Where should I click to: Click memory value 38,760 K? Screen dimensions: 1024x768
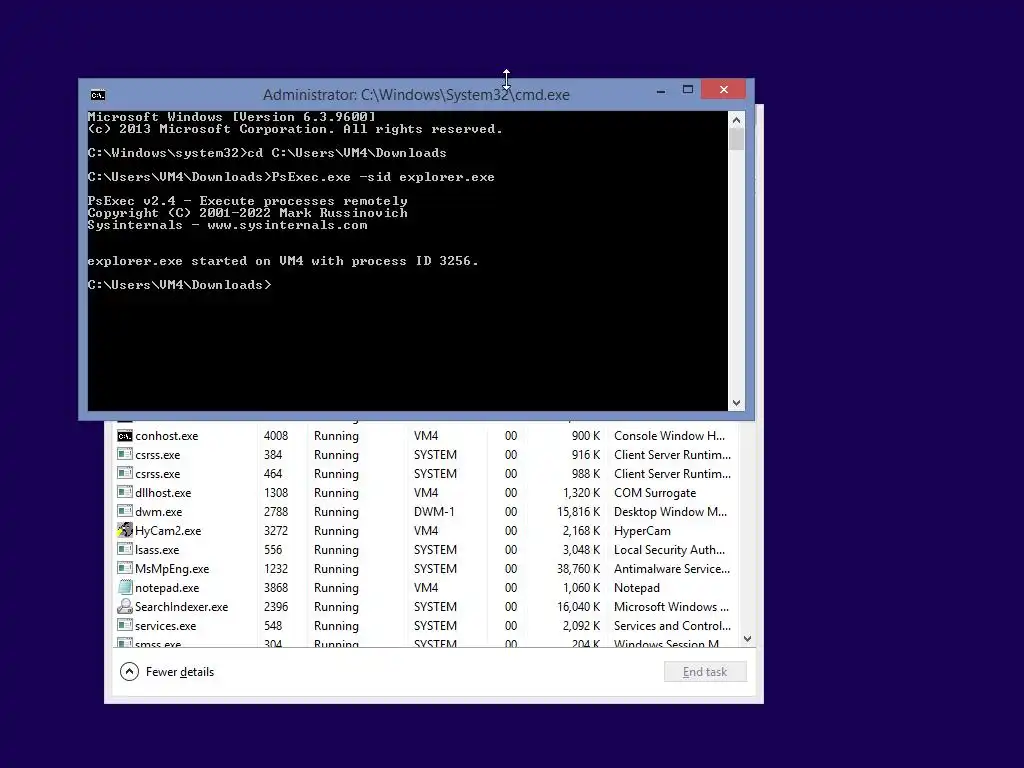pos(579,568)
